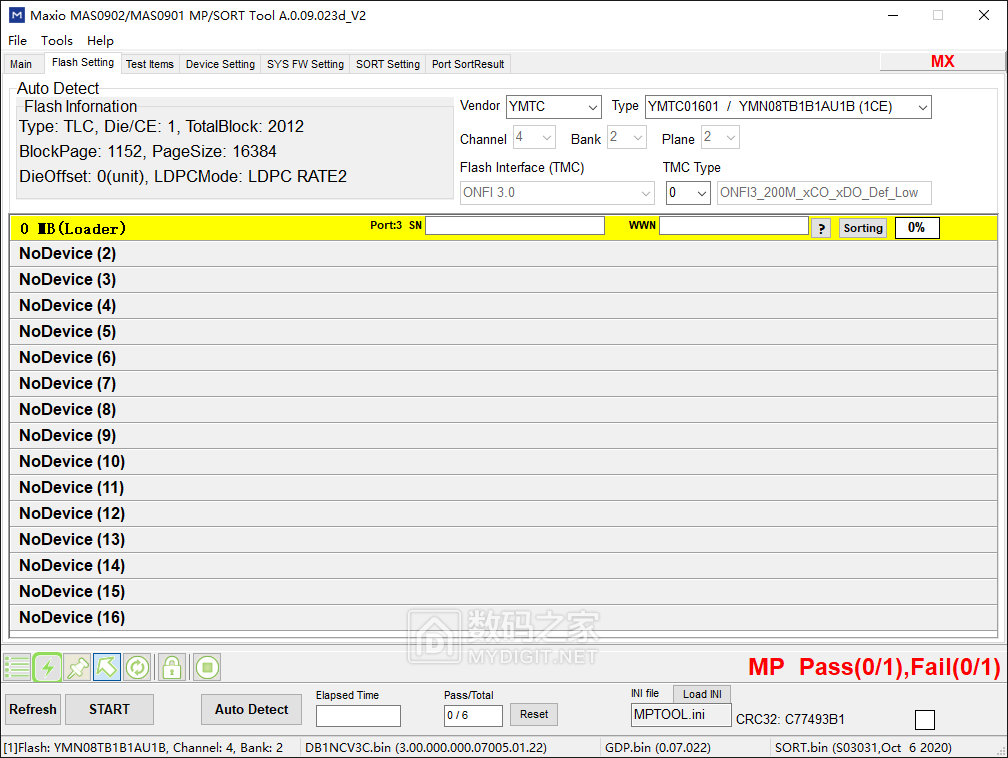Click the Refresh button
The height and width of the screenshot is (758, 1008).
[x=33, y=709]
